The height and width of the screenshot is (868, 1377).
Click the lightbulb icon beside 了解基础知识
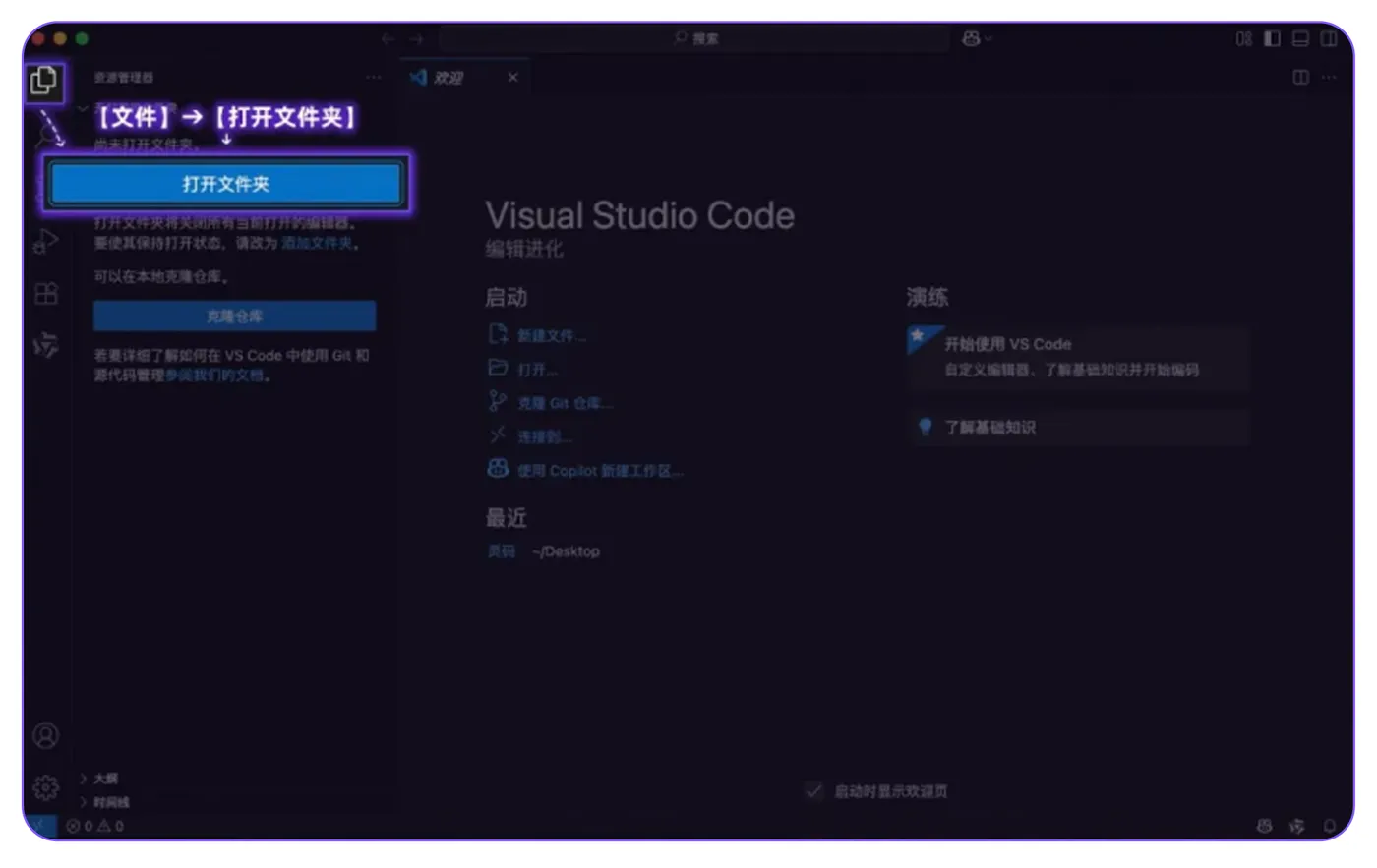point(925,427)
